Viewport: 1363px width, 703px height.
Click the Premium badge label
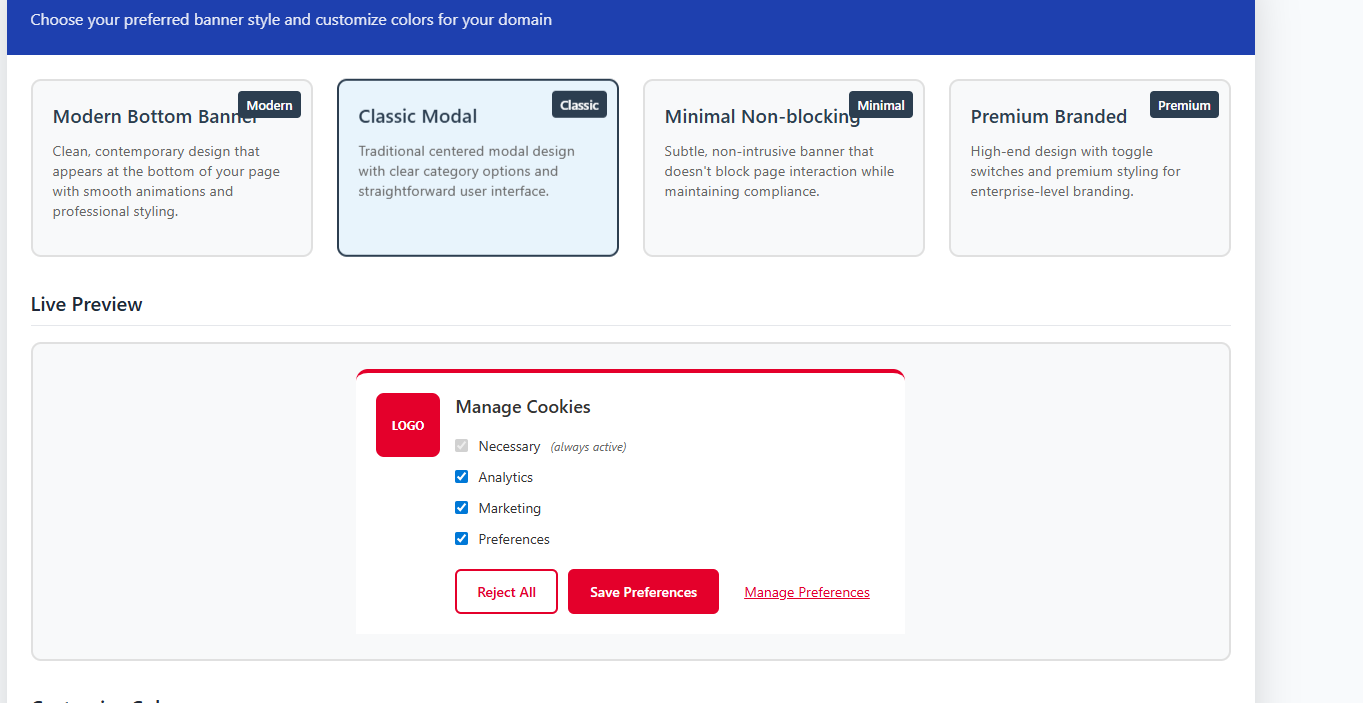click(x=1184, y=105)
